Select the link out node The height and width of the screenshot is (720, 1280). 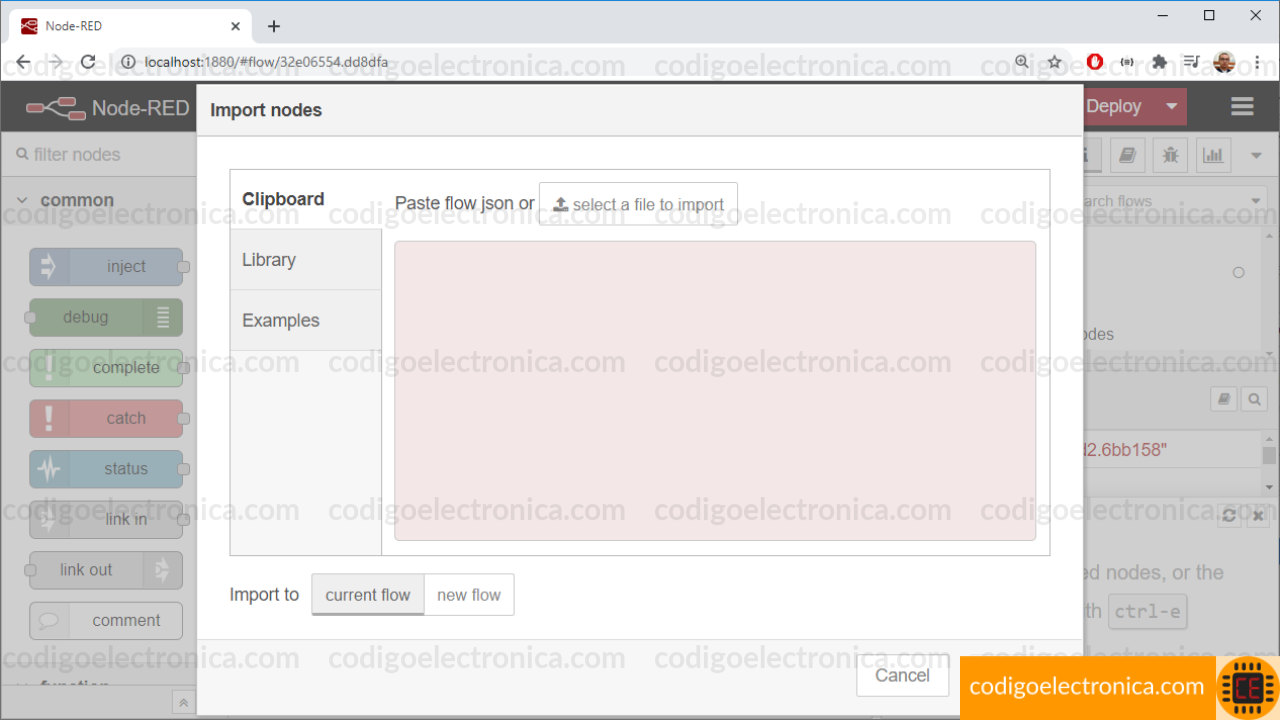point(106,570)
